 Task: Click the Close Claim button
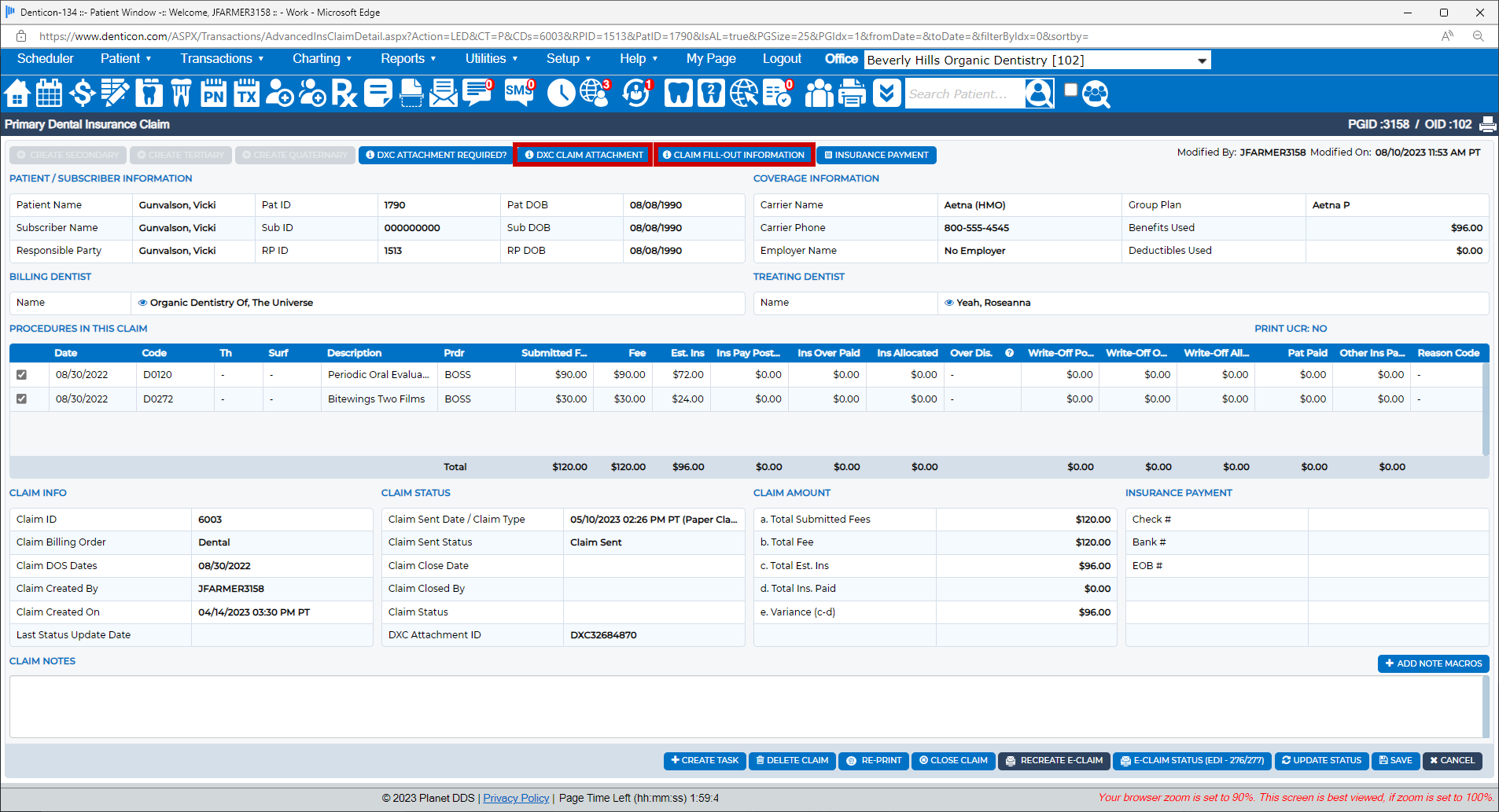click(x=953, y=761)
